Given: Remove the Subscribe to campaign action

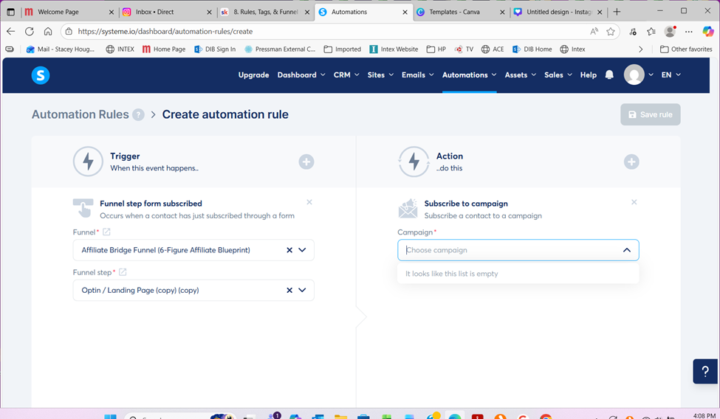Looking at the screenshot, I should (x=634, y=202).
